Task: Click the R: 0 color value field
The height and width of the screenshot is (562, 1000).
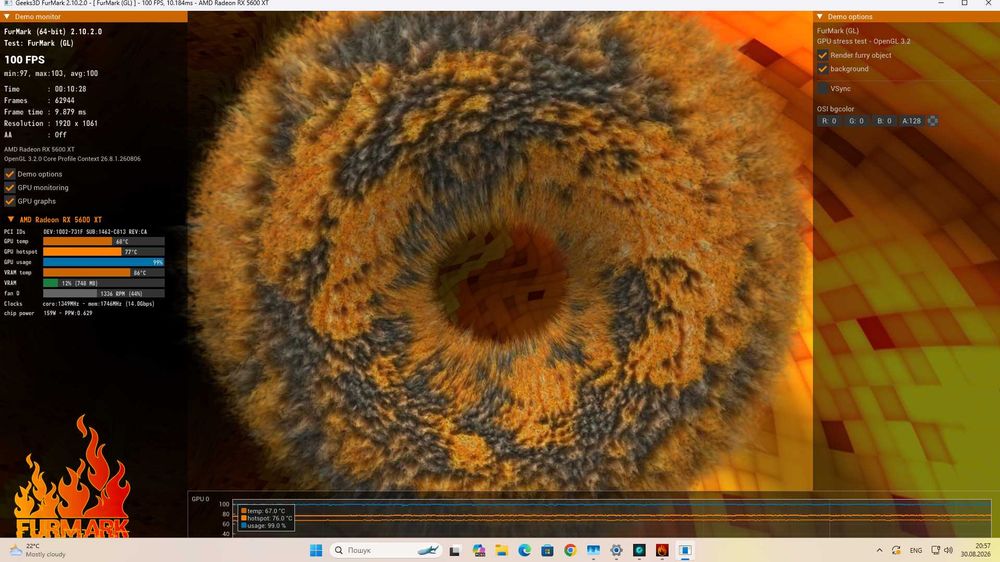Action: pyautogui.click(x=829, y=121)
